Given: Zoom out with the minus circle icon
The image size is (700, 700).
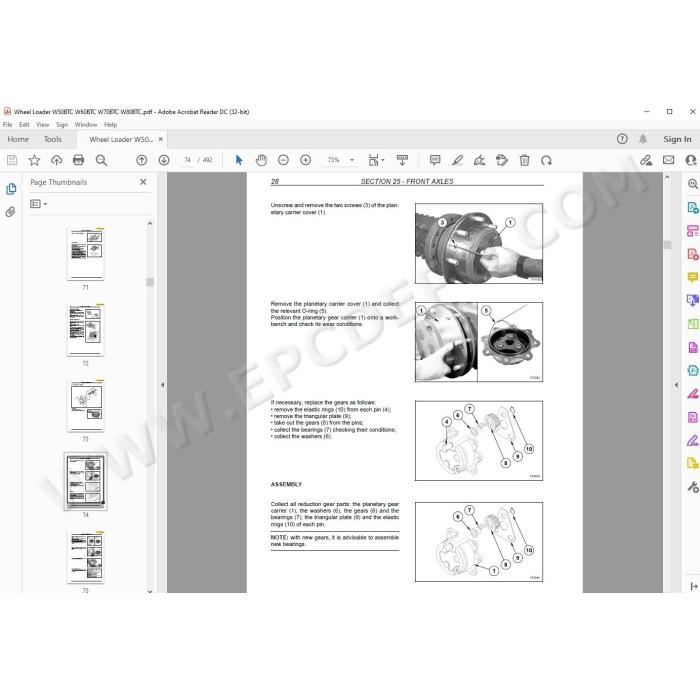Looking at the screenshot, I should pos(283,160).
